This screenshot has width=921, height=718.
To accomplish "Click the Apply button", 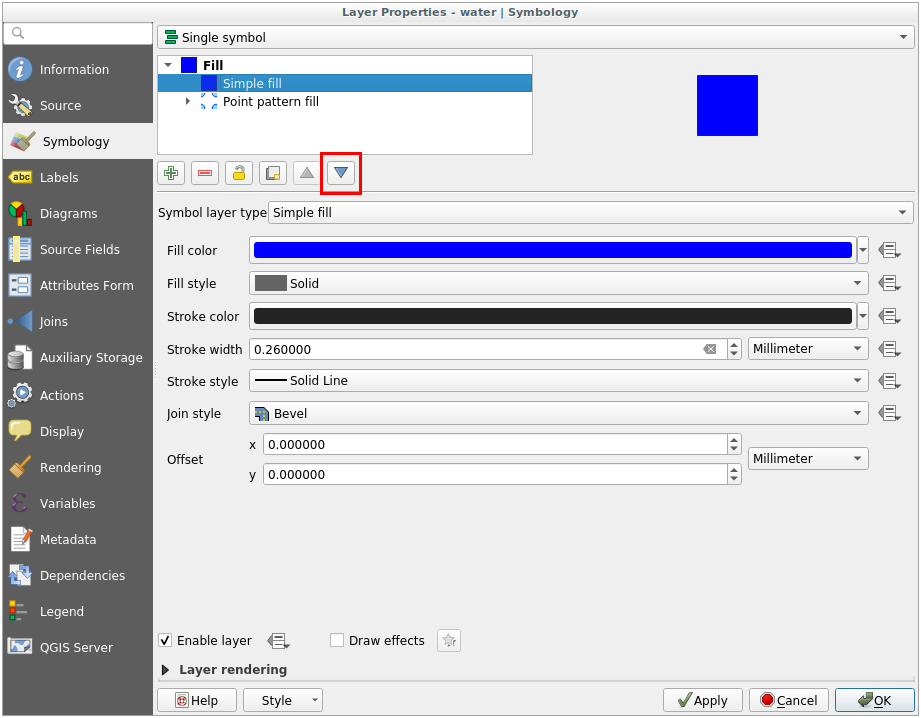I will pyautogui.click(x=702, y=700).
